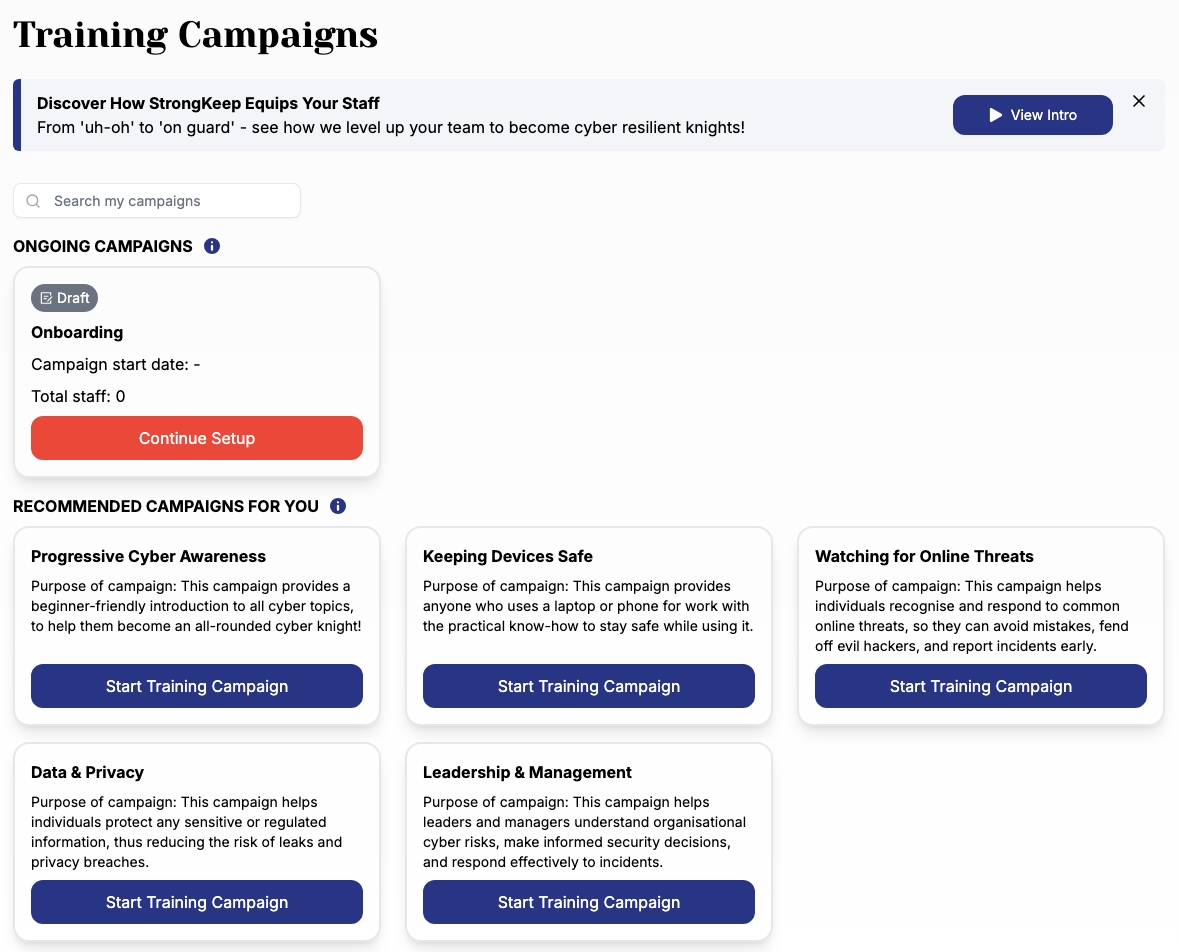This screenshot has height=952, width=1179.
Task: Start the Data & Privacy campaign
Action: coord(197,902)
